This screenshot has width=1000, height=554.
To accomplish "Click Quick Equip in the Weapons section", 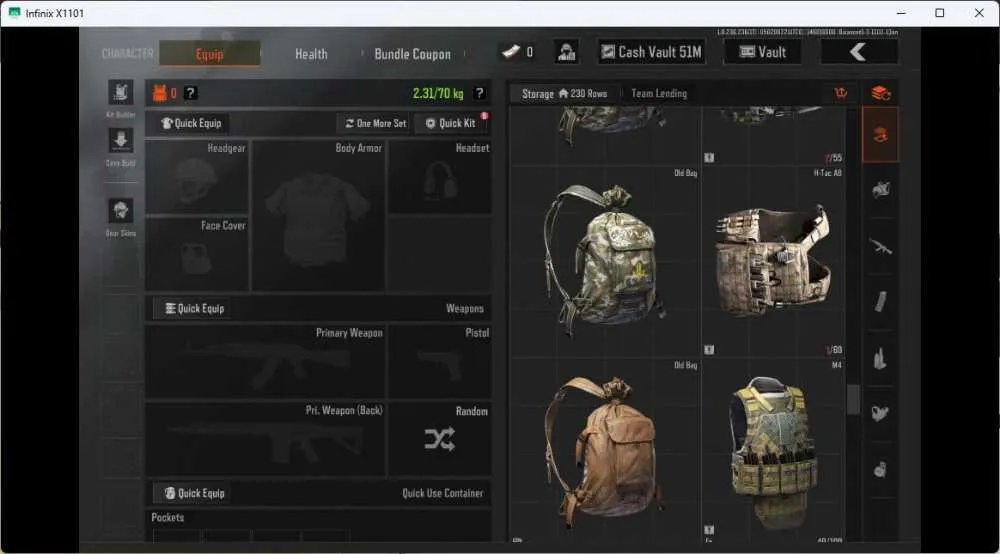I will (195, 309).
